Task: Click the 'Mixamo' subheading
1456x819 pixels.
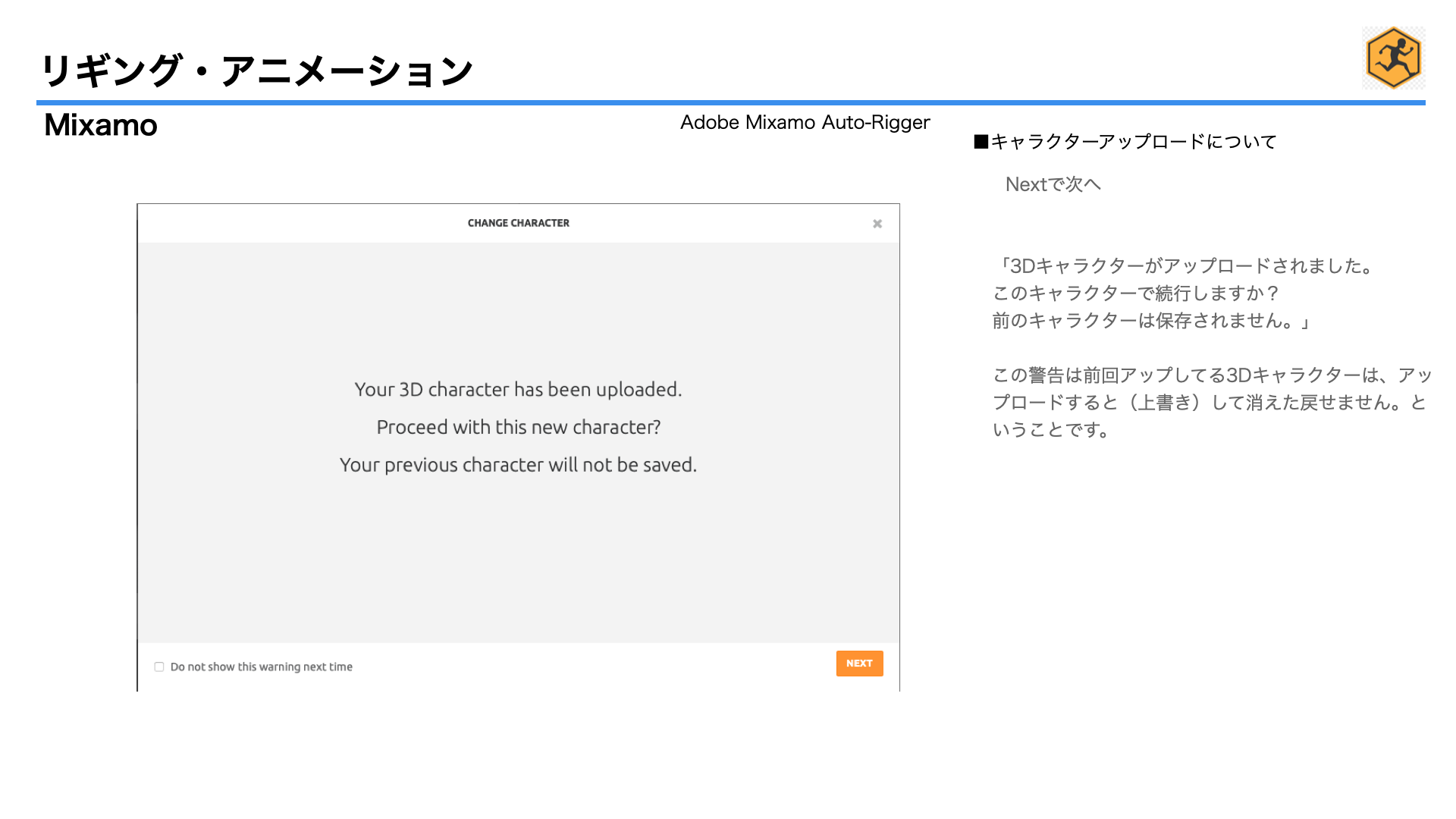Action: click(x=101, y=125)
